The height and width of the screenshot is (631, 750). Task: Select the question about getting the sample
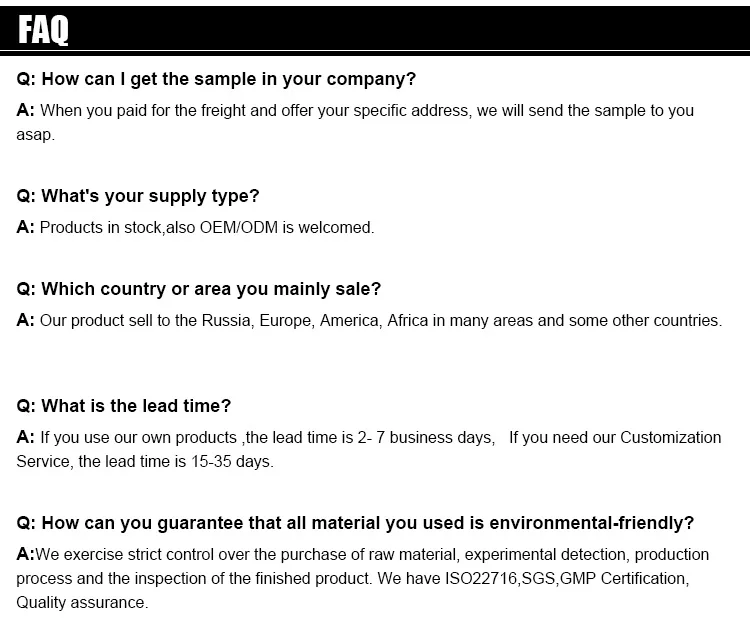[x=216, y=79]
